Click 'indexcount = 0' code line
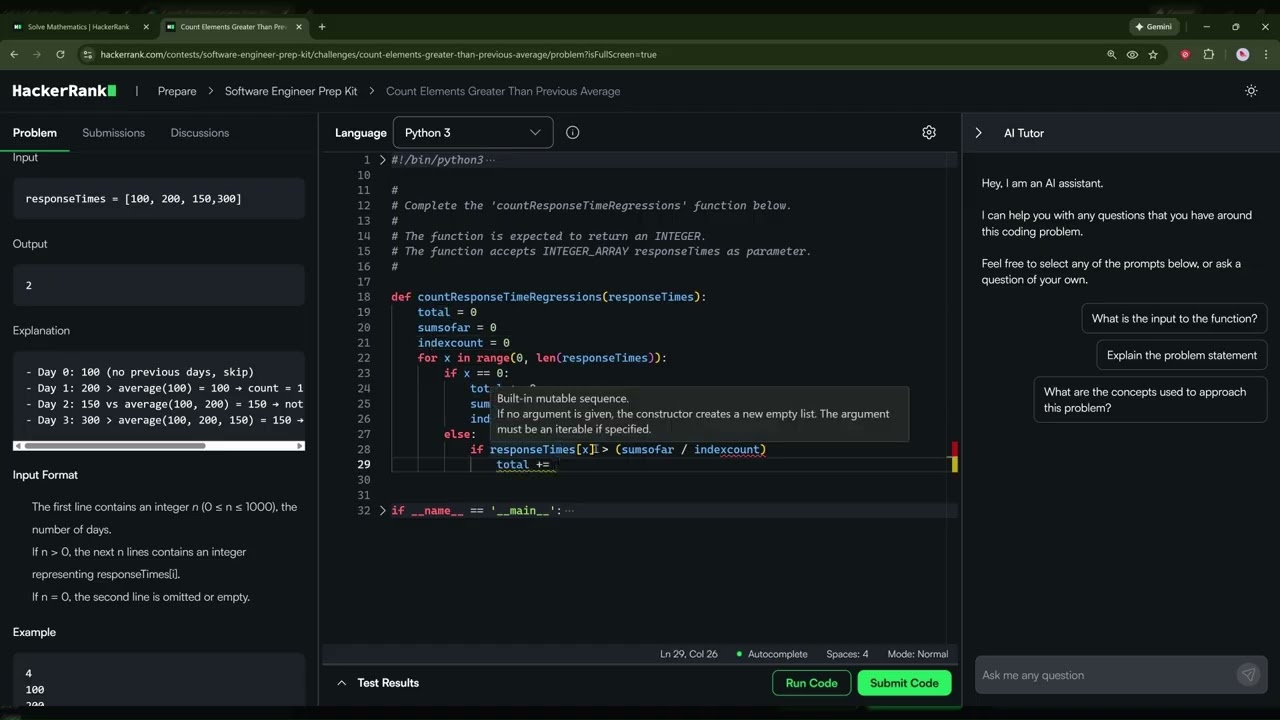This screenshot has height=720, width=1280. pos(463,343)
